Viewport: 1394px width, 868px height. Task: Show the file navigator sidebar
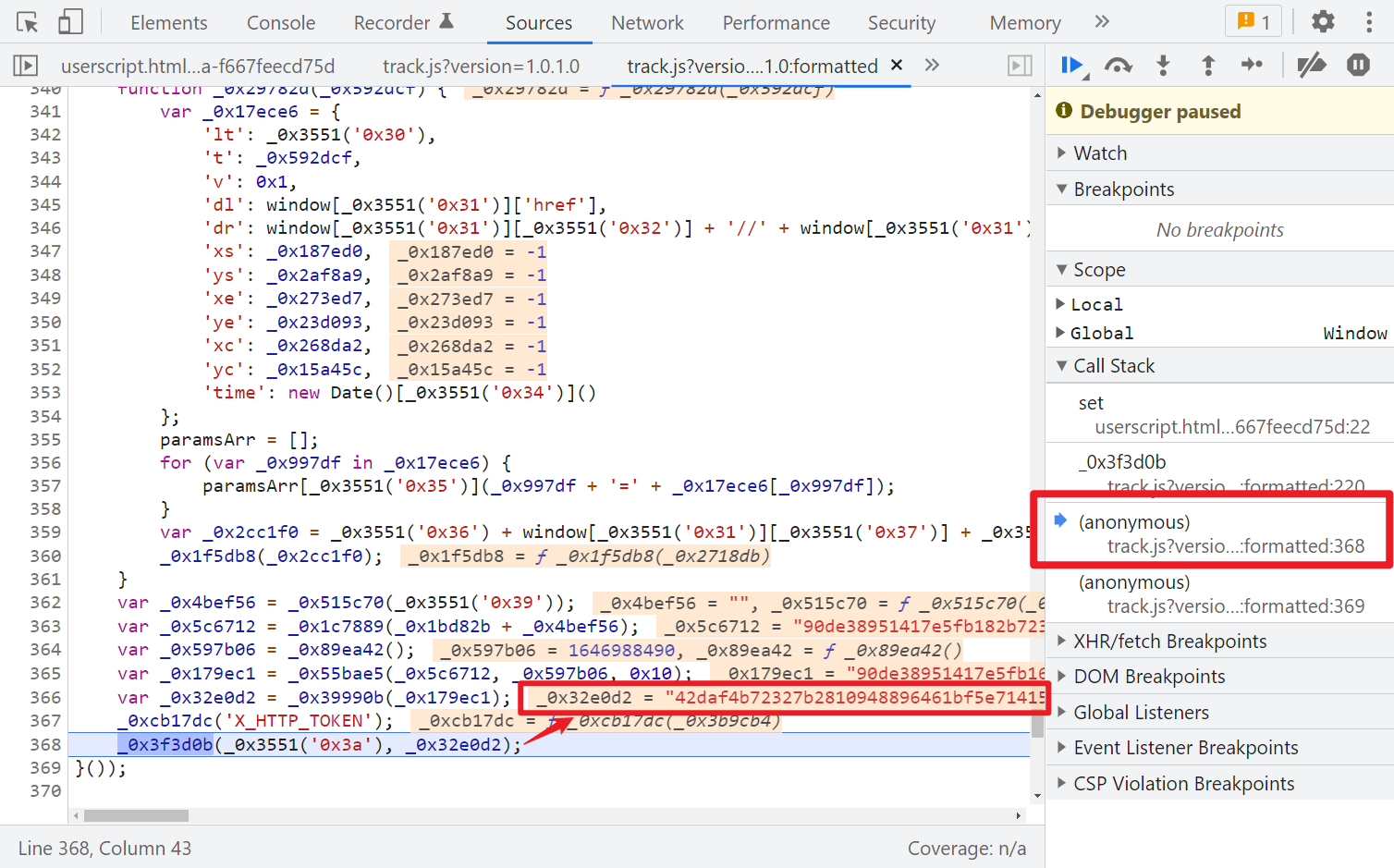[25, 66]
